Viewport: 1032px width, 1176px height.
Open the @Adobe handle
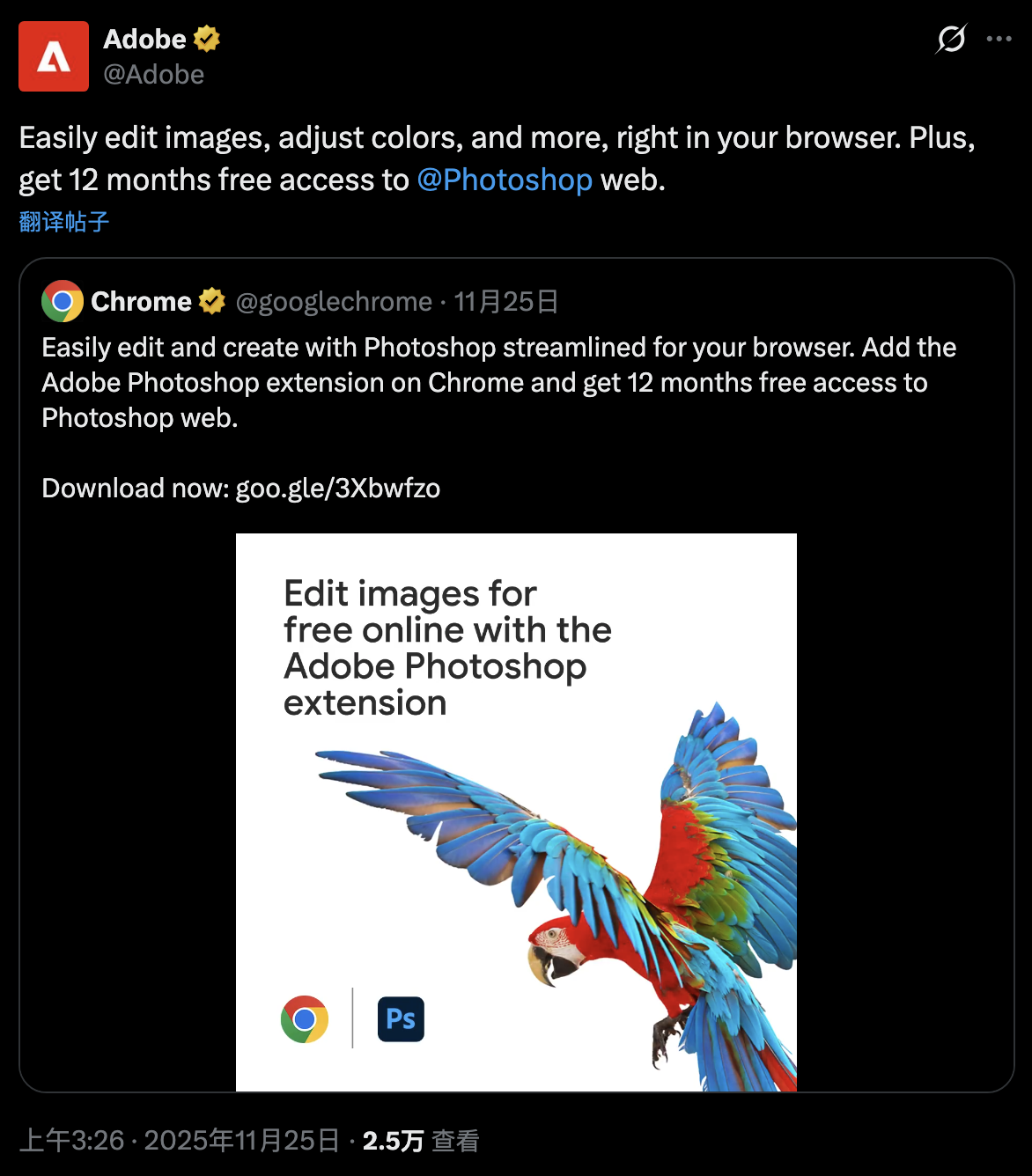coord(154,75)
